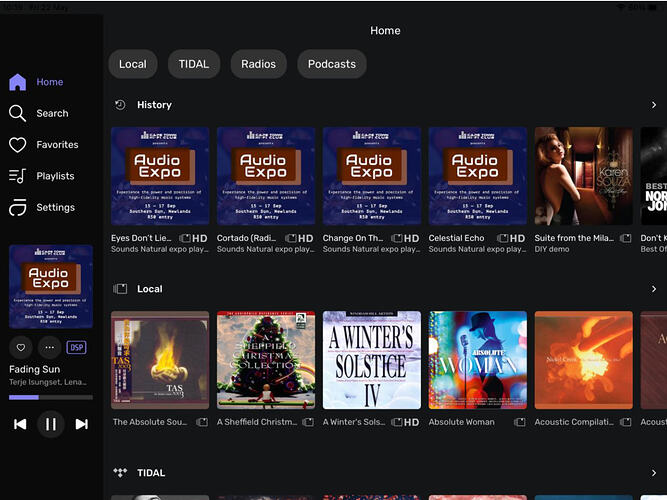Click local-file icon beside Eyes Don't Lie
The image size is (667, 500).
(x=185, y=238)
